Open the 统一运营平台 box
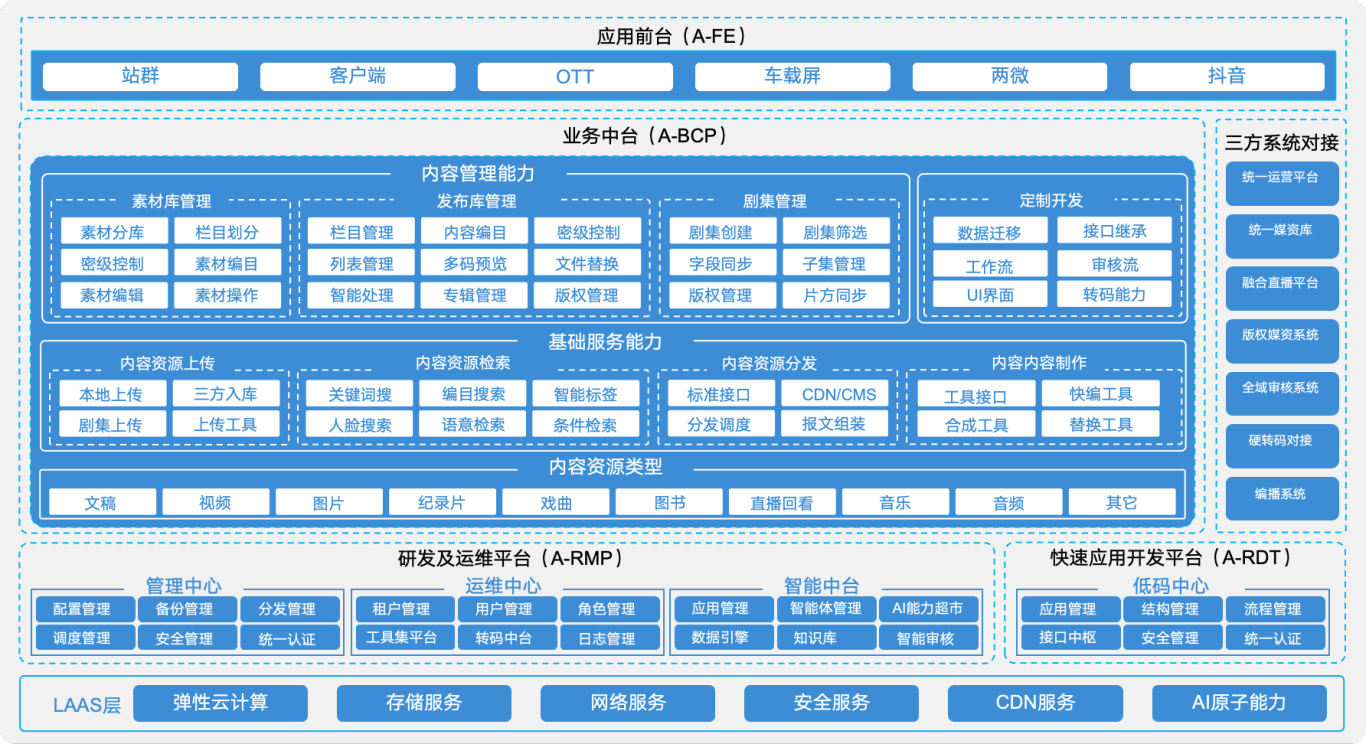Viewport: 1366px width, 744px height. click(1281, 178)
